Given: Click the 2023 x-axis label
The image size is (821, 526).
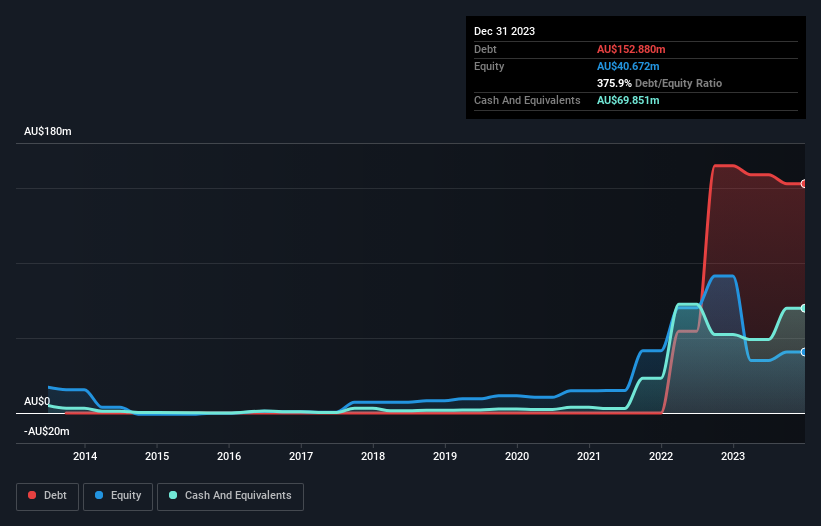Looking at the screenshot, I should [x=733, y=456].
